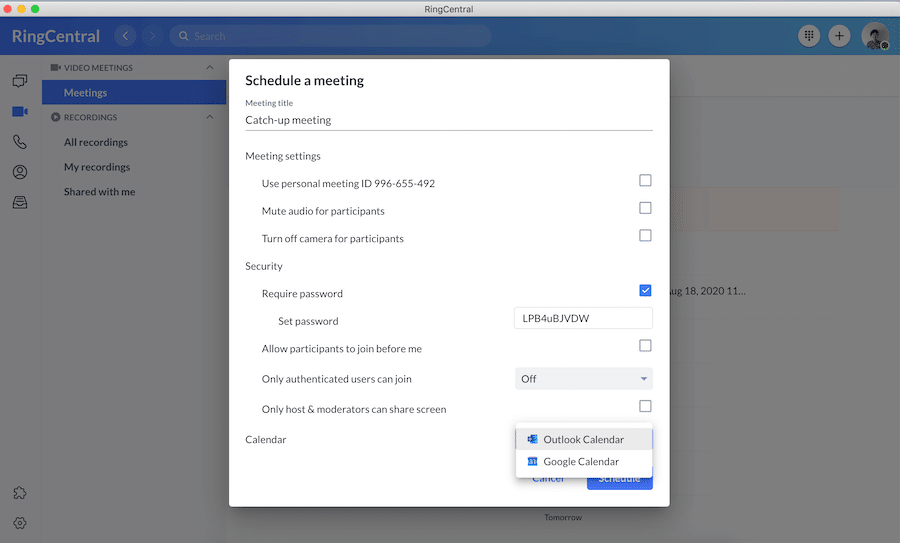Open the Apps puzzle-piece icon

pyautogui.click(x=20, y=493)
